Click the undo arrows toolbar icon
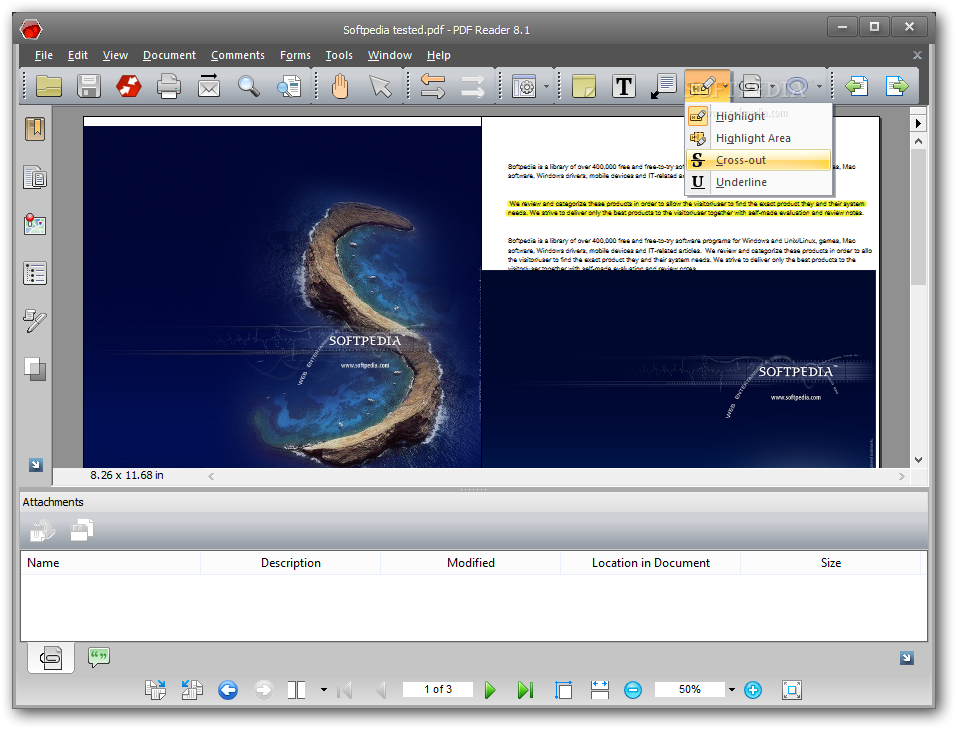Viewport: 956px width, 729px height. point(433,87)
